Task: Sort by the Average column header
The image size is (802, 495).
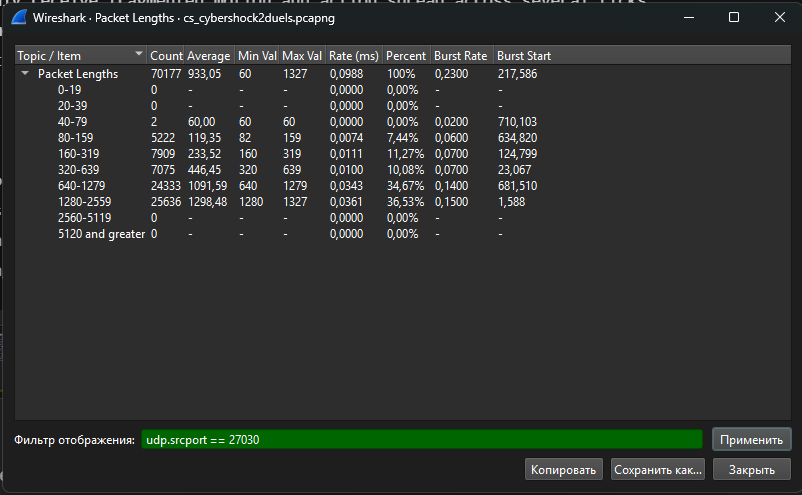Action: (209, 56)
